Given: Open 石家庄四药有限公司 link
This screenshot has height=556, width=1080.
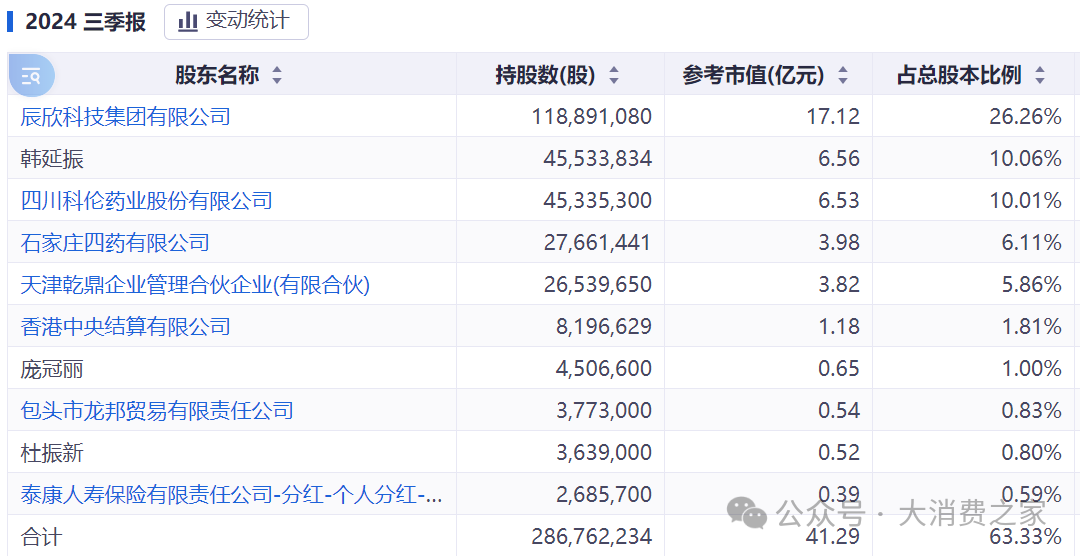Looking at the screenshot, I should [x=115, y=243].
